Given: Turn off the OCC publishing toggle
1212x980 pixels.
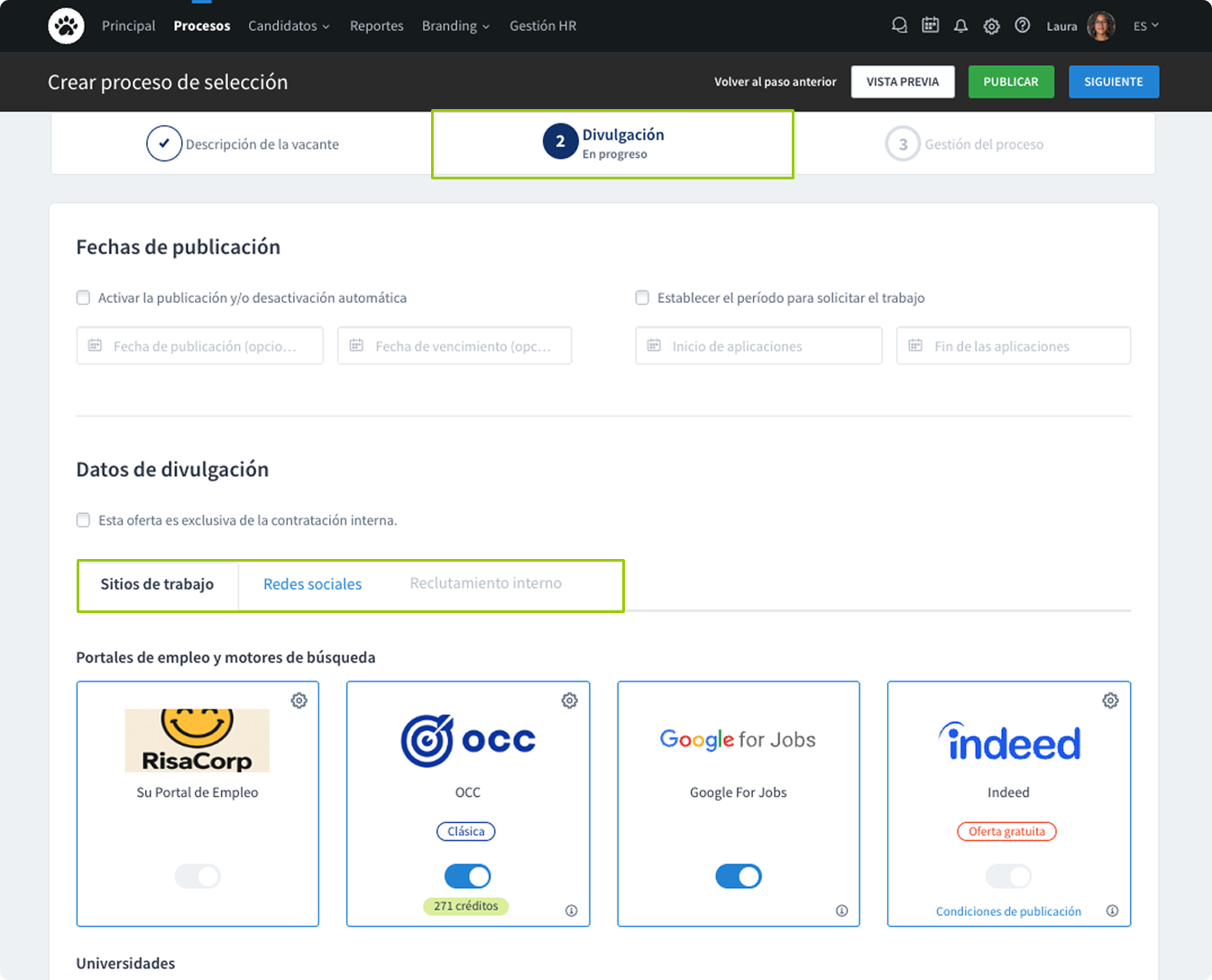Looking at the screenshot, I should (x=467, y=875).
